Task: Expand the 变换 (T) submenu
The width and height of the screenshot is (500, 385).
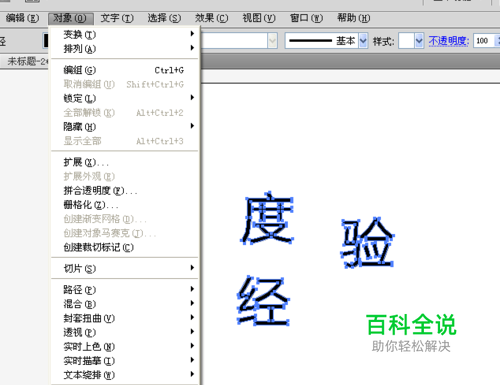Action: 125,34
